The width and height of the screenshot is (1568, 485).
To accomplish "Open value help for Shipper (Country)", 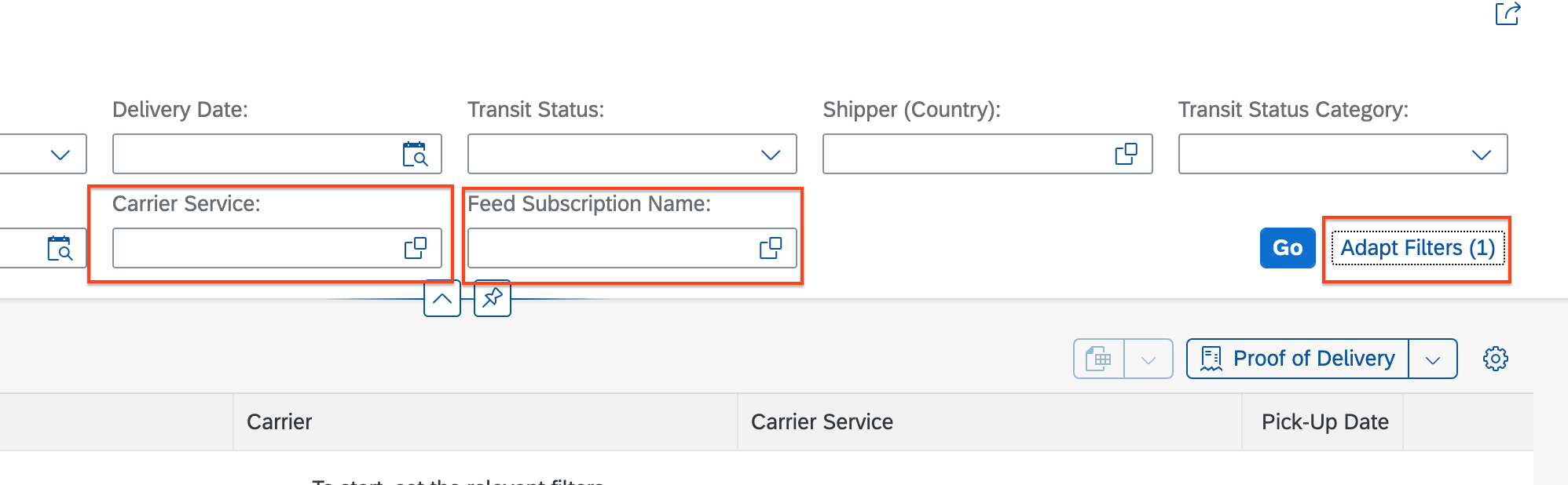I will [1127, 154].
